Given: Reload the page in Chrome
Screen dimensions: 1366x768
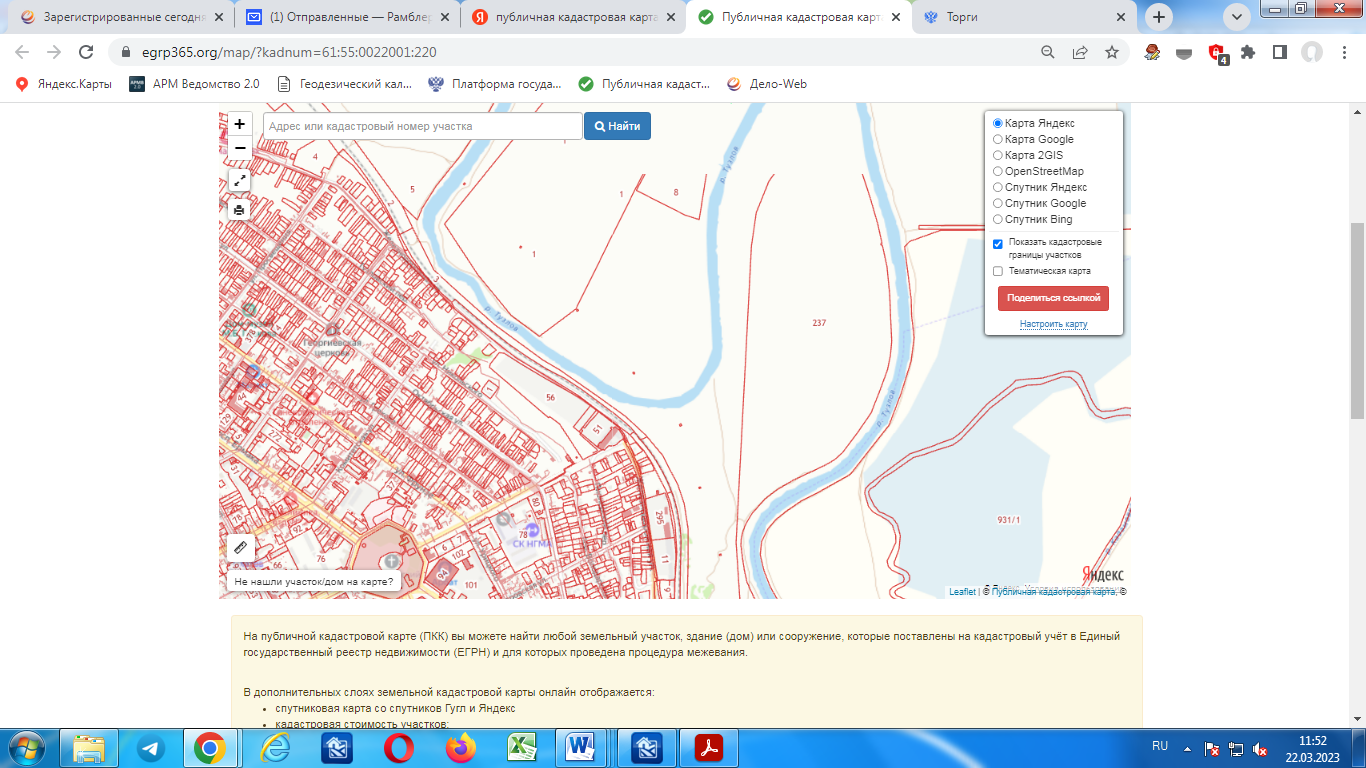Looking at the screenshot, I should [86, 52].
